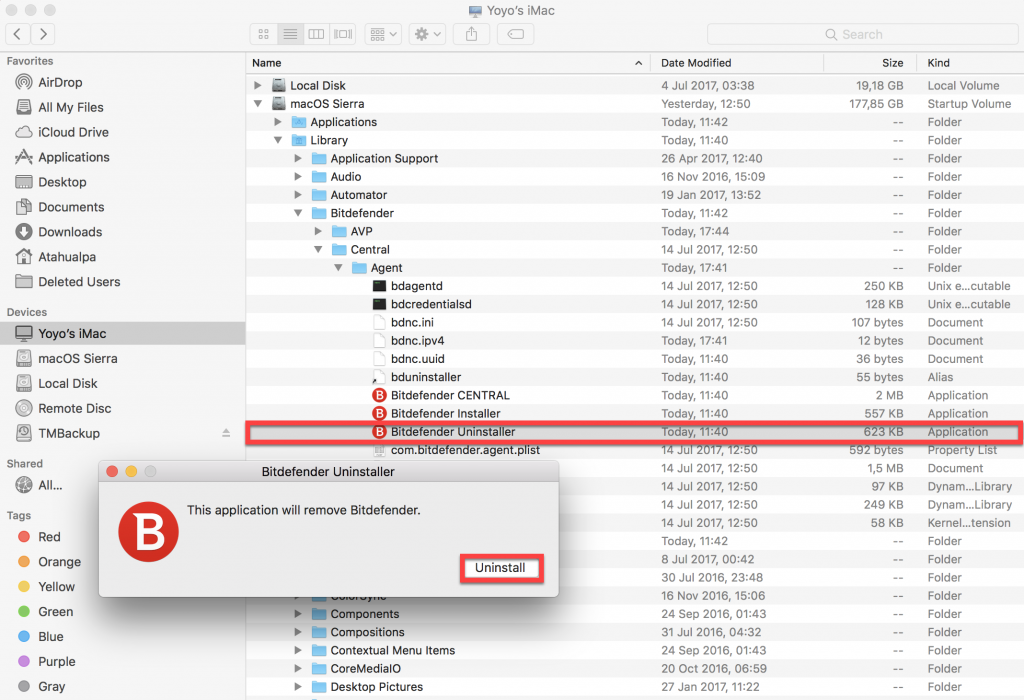Select the bdagentd executable file

635,286
